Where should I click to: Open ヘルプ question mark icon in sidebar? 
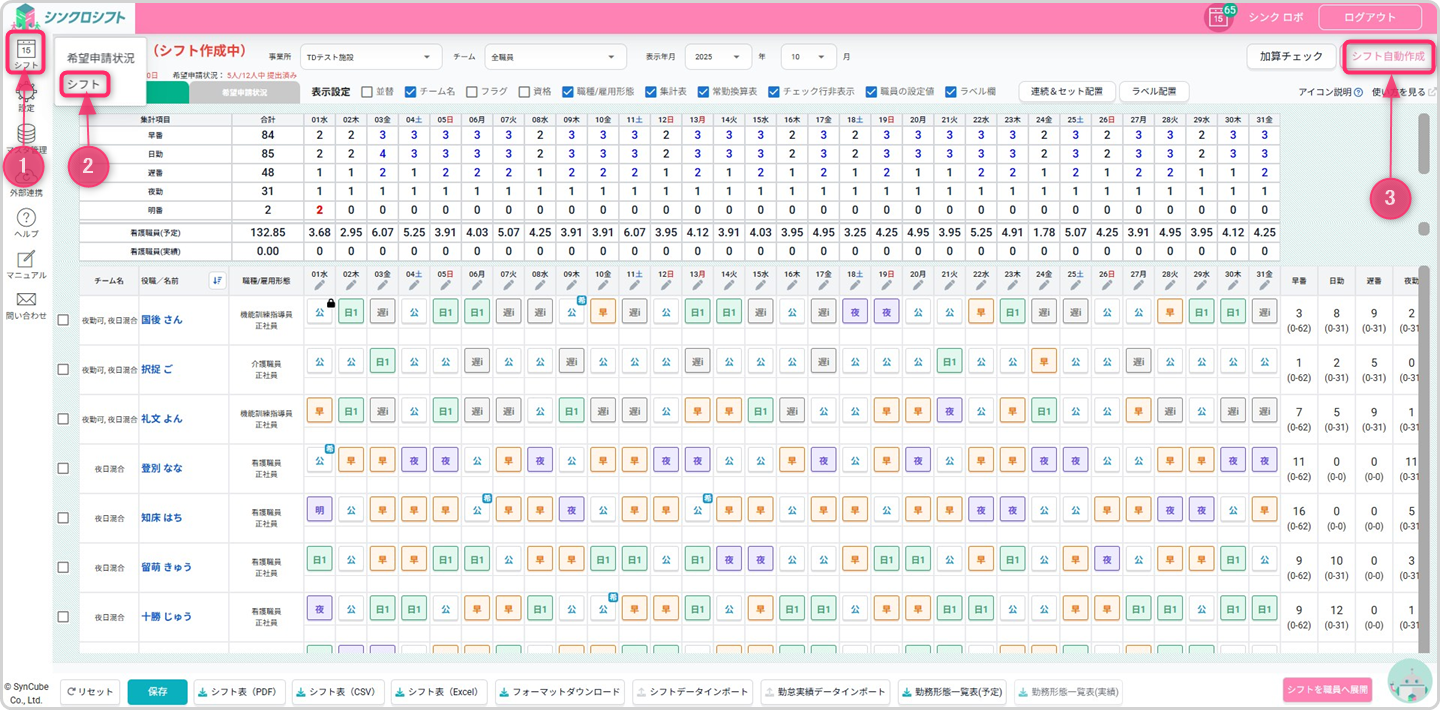coord(27,218)
